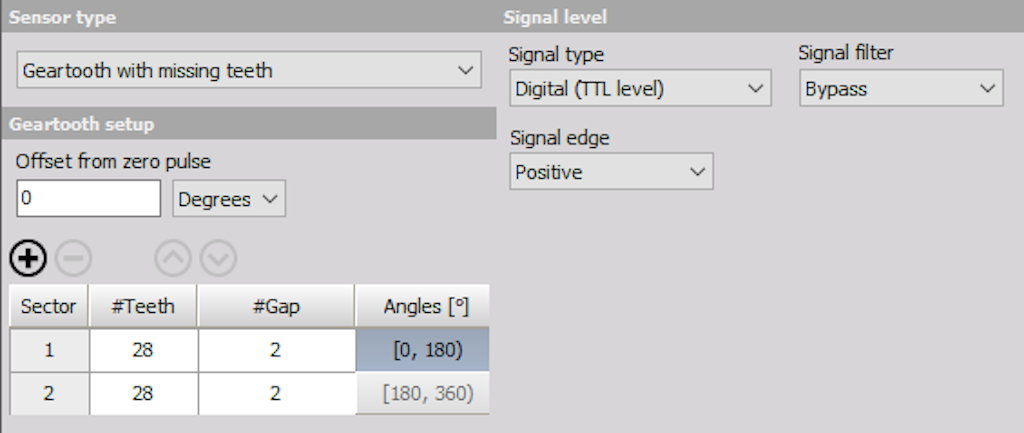Screen dimensions: 1024x433
Task: Click the #Teeth column header
Action: (x=143, y=306)
